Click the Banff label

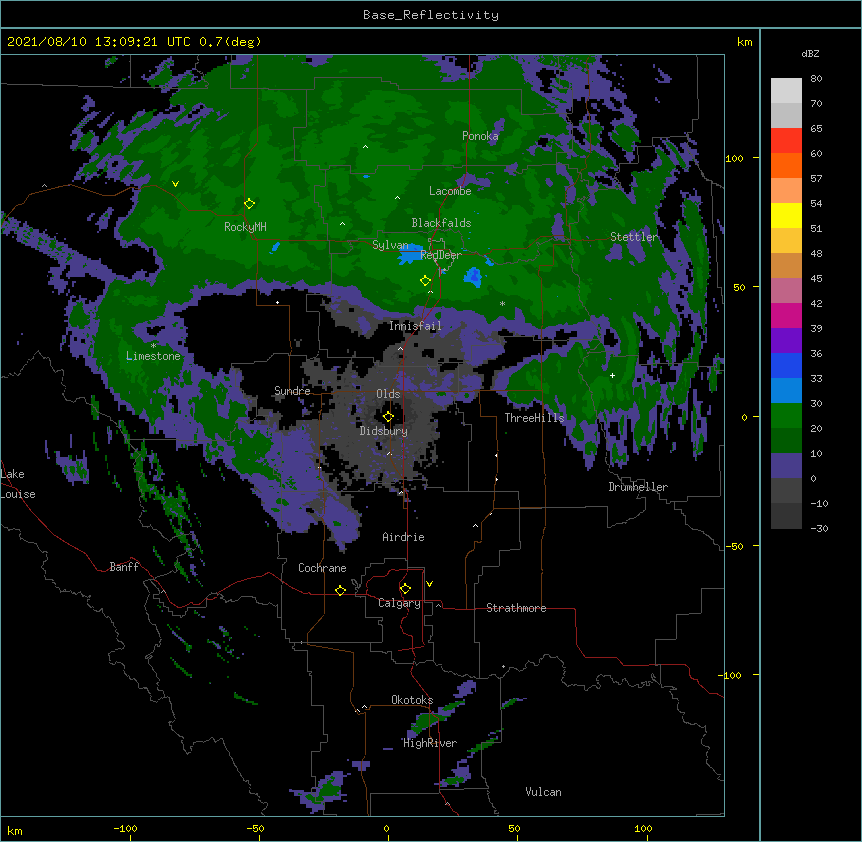click(124, 567)
